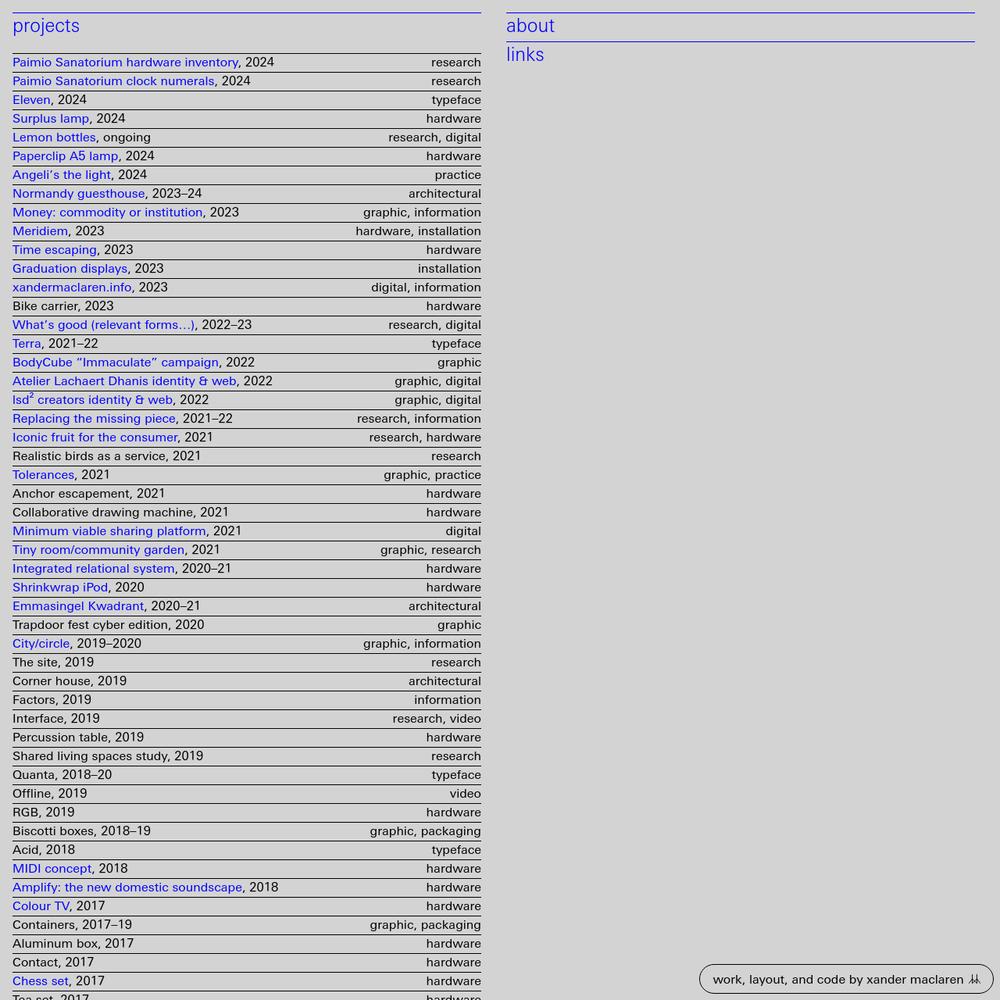1000x1000 pixels.
Task: Click Interface, 2019 entry
Action: [247, 719]
